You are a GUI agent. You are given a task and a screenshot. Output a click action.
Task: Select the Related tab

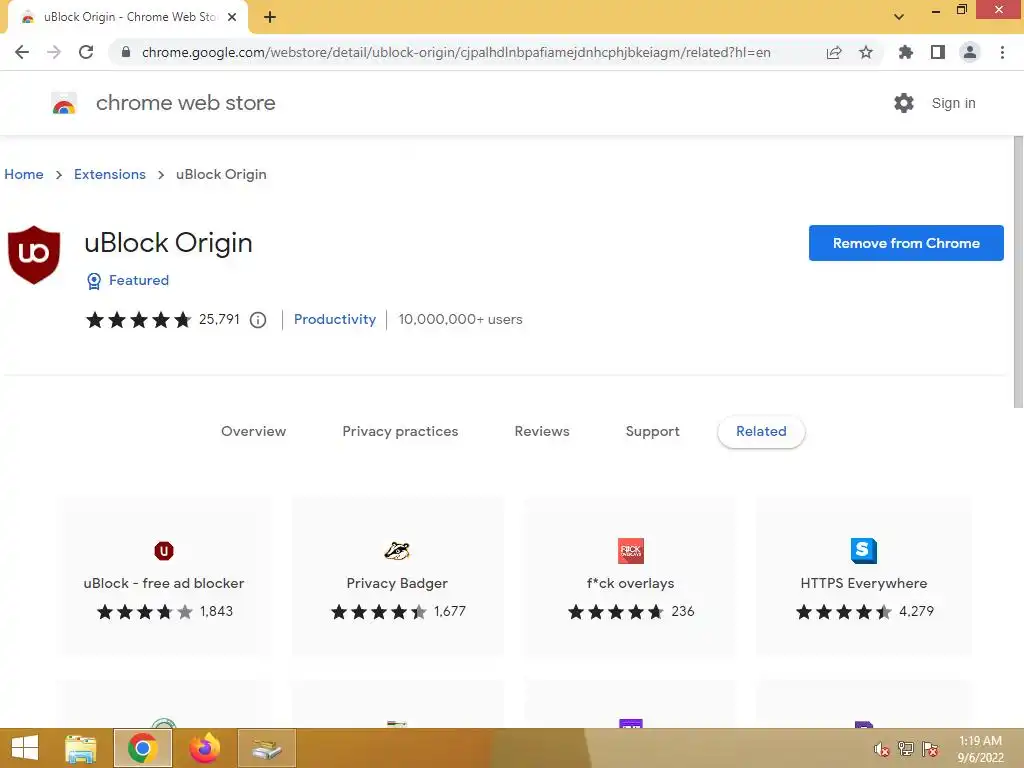pos(761,431)
